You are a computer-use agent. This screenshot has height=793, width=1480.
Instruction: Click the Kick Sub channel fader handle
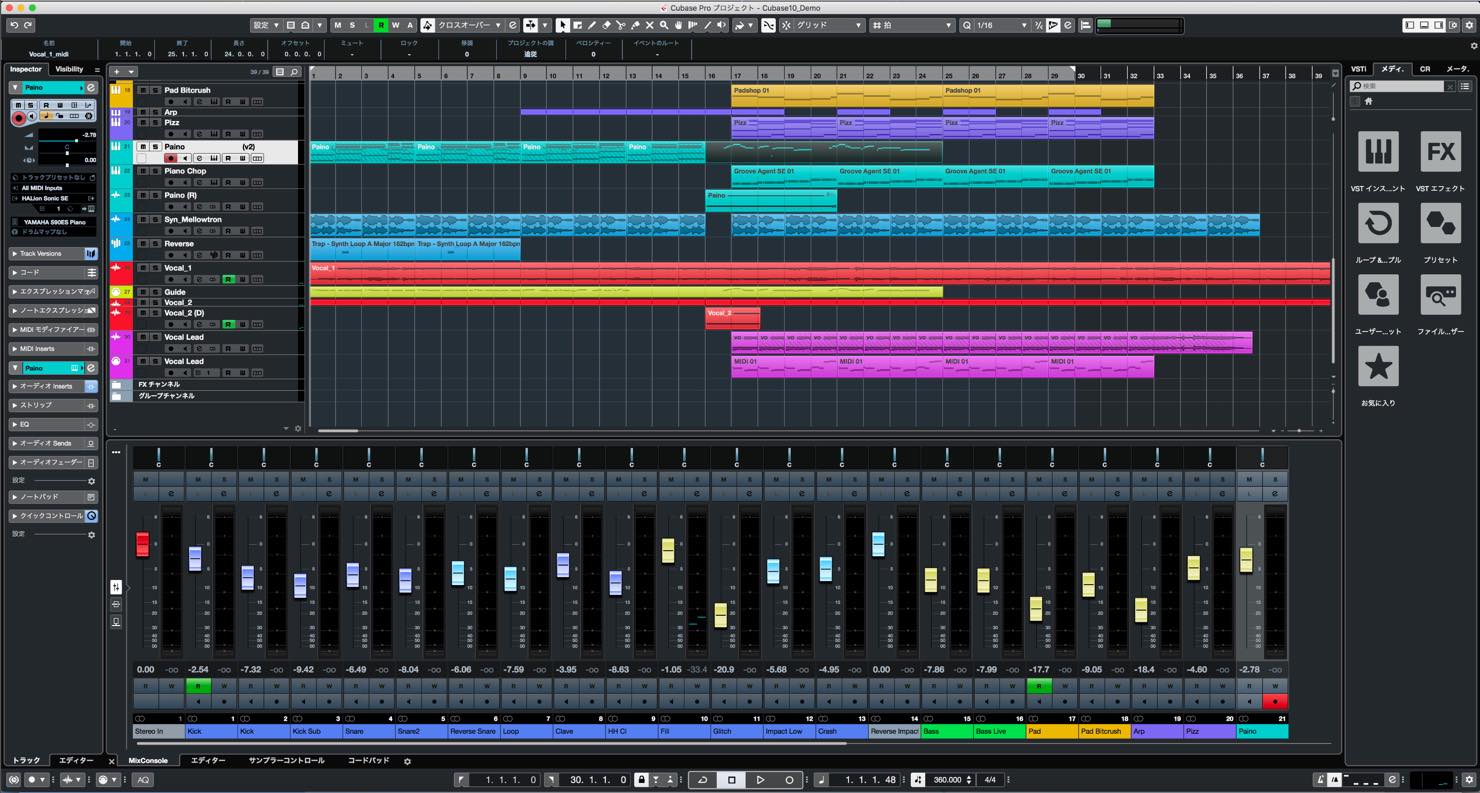point(299,585)
